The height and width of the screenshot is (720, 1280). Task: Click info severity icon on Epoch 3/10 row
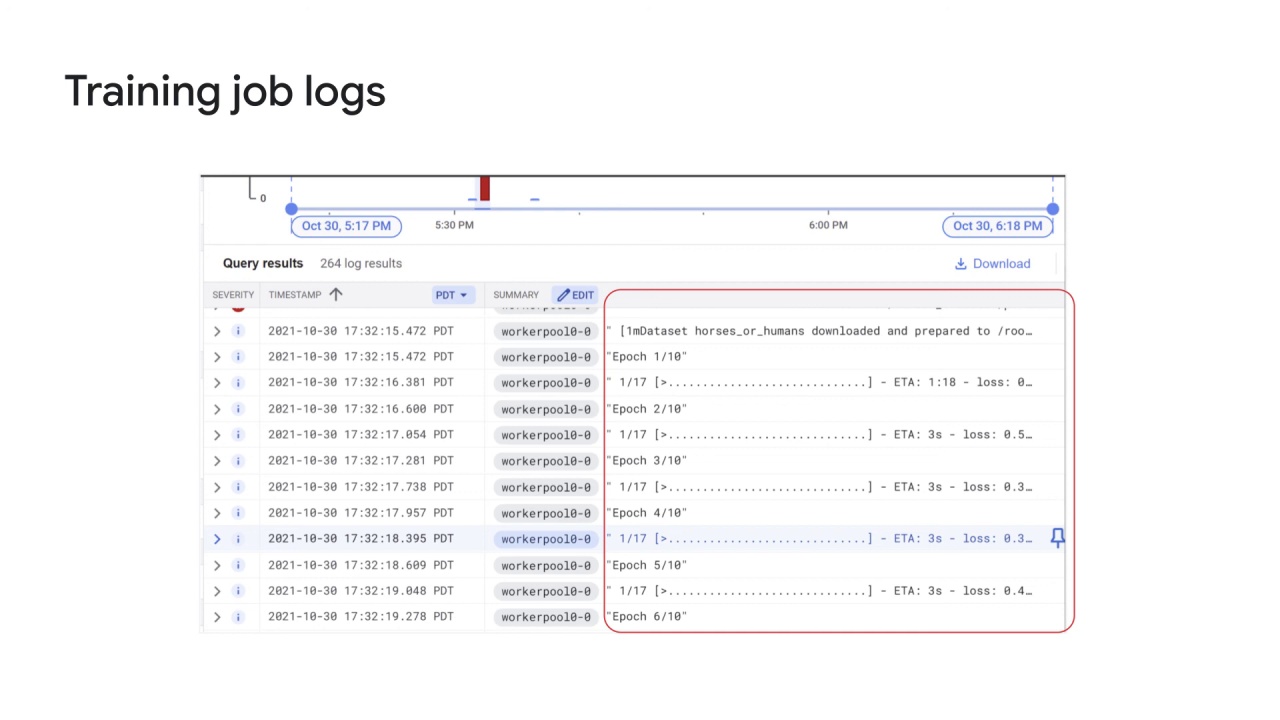[x=238, y=461]
